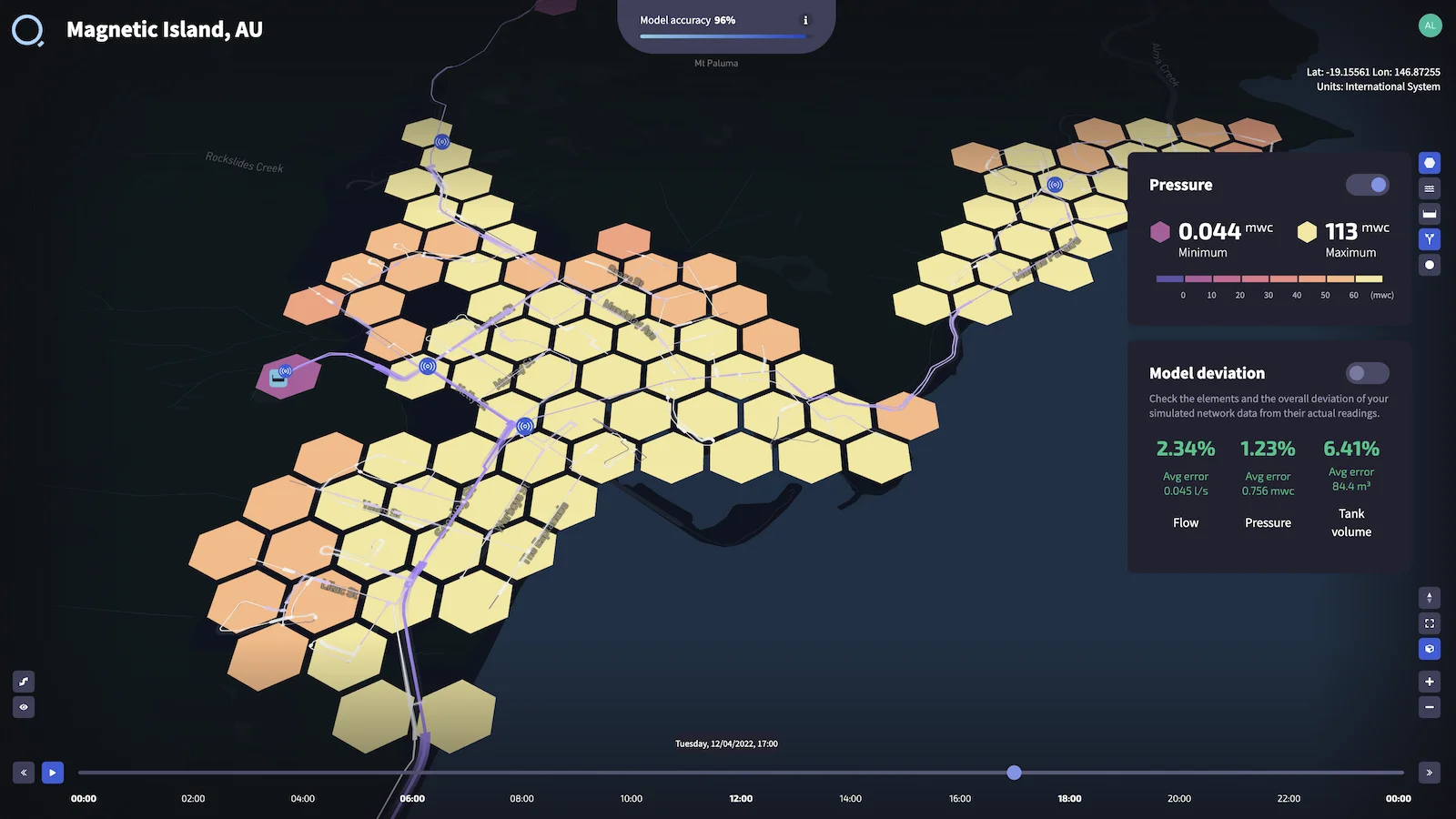Zoom out the map with minus button
This screenshot has width=1456, height=819.
pos(1430,707)
